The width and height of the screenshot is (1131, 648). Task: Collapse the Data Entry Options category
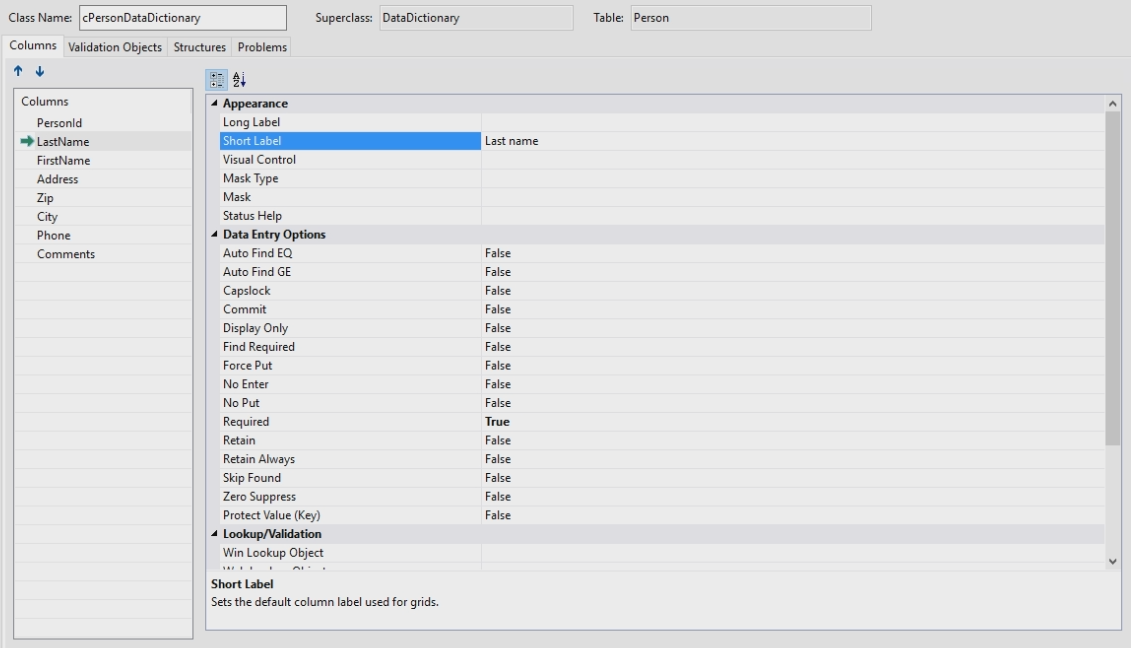pyautogui.click(x=214, y=235)
